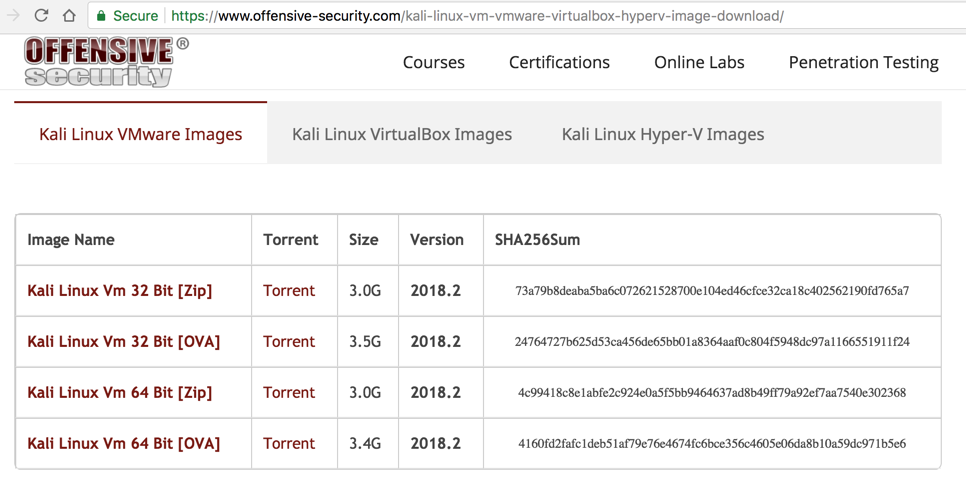Open the Online Labs menu
The image size is (966, 493).
pyautogui.click(x=699, y=62)
